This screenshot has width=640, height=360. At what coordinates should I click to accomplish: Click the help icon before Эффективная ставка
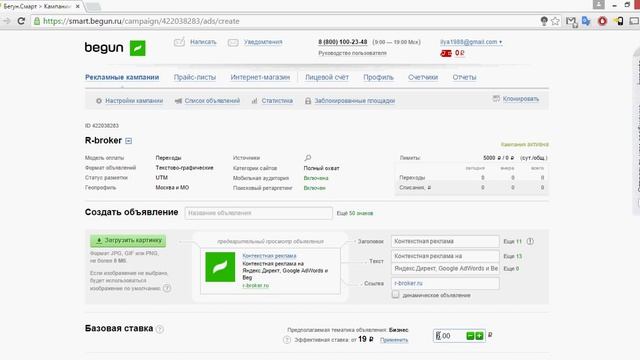[287, 340]
